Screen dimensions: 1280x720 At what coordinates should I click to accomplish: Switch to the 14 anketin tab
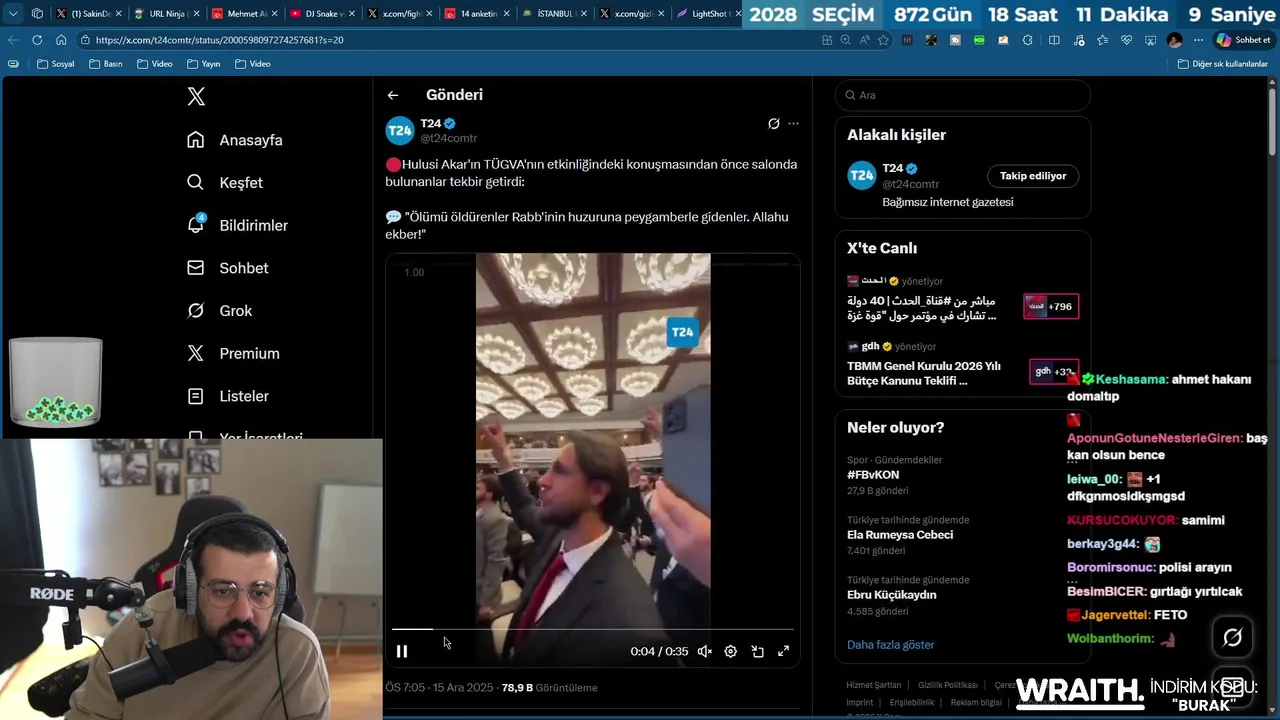click(478, 14)
